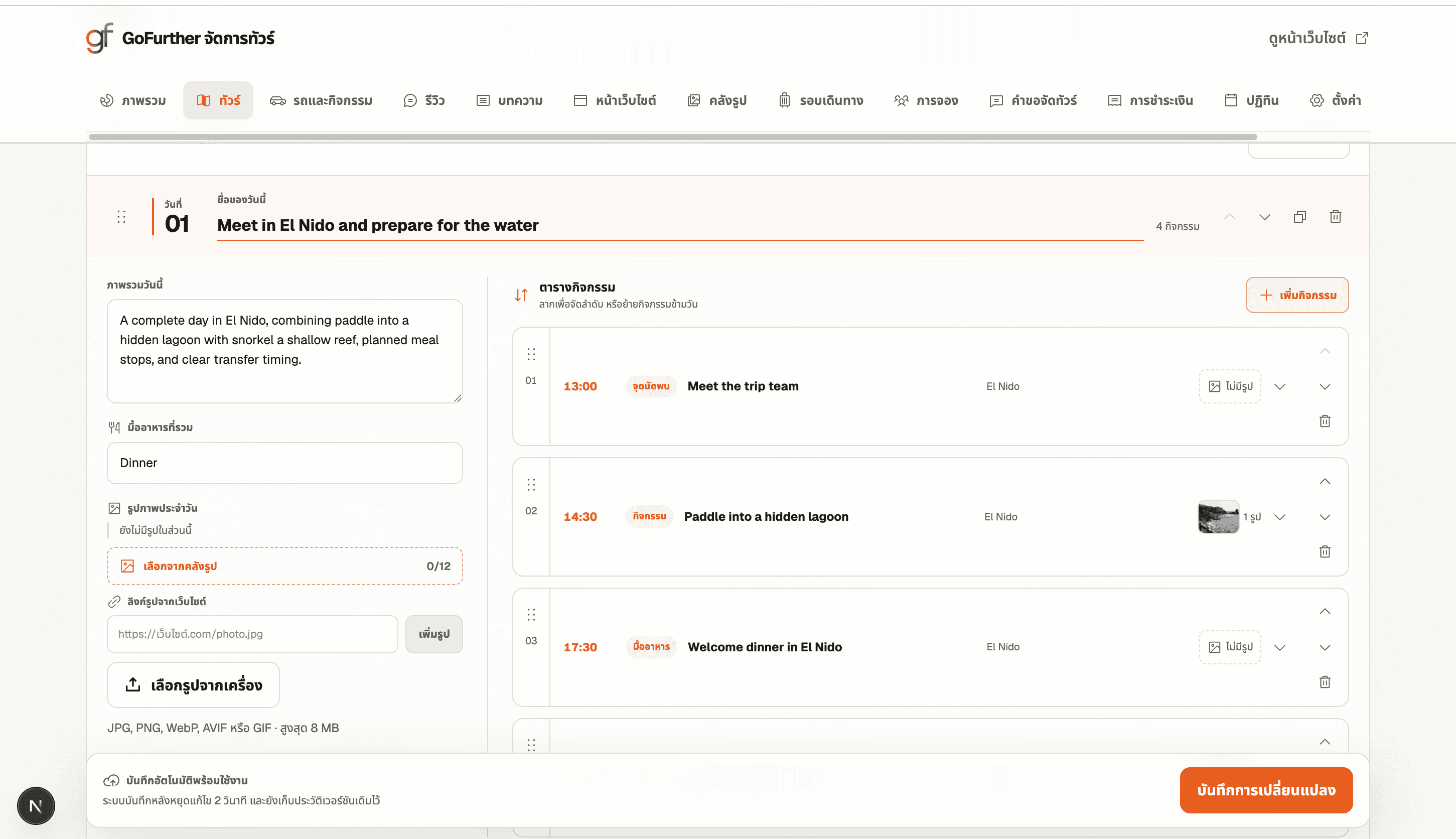Click เลือกรูปจากเครื่อง upload button
Image resolution: width=1456 pixels, height=839 pixels.
[193, 684]
